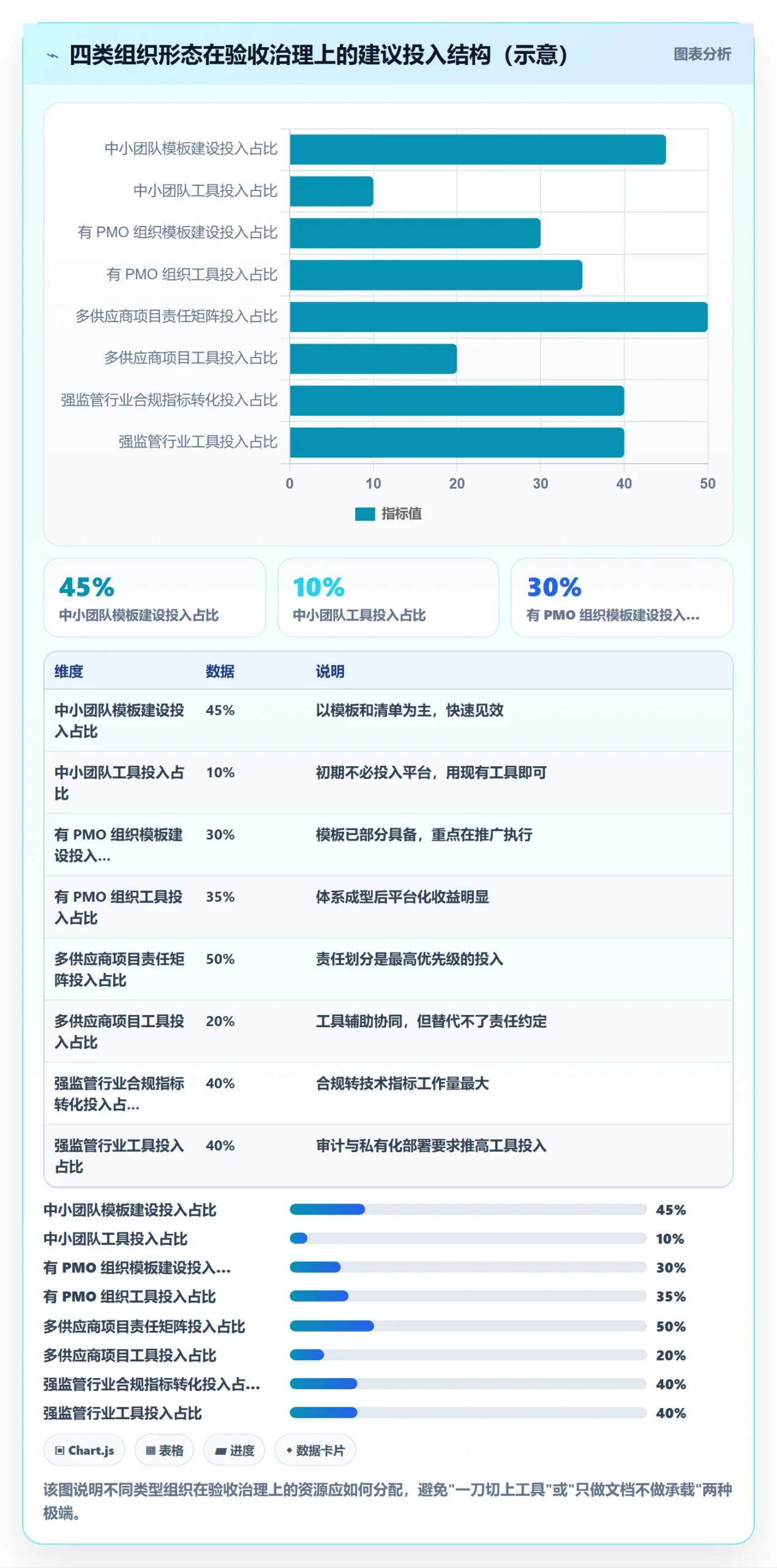This screenshot has width=777, height=1568.
Task: Click table cell 初期不必投入平台，用现有工具即可
Action: click(x=431, y=772)
